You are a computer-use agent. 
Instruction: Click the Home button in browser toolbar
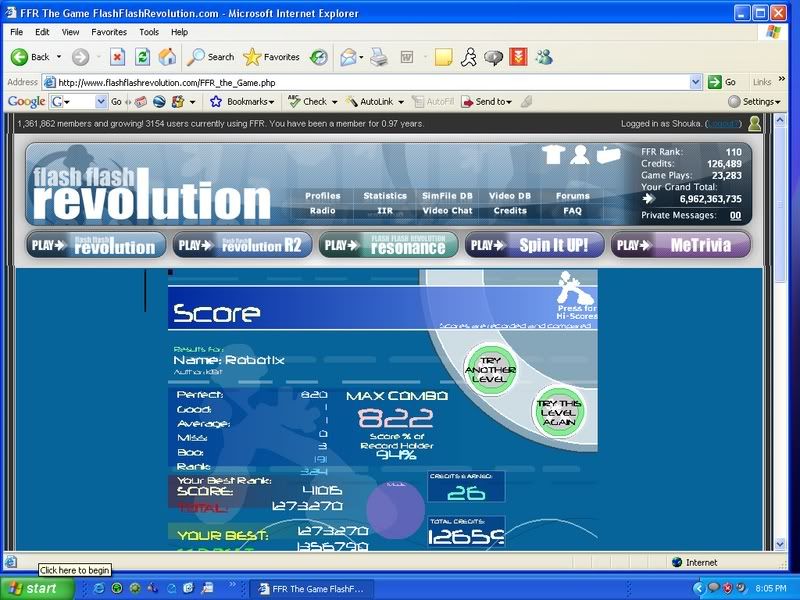(168, 57)
